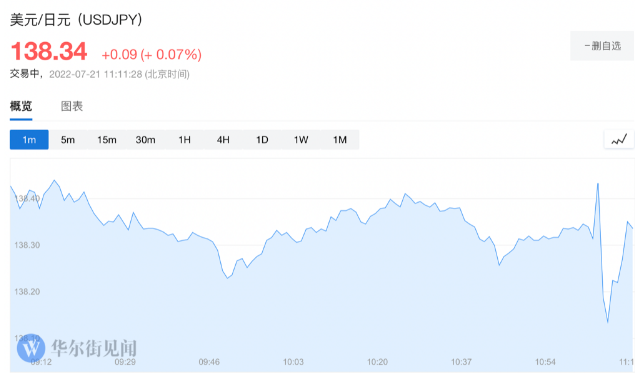Open the 图表 chart tab

click(x=72, y=106)
